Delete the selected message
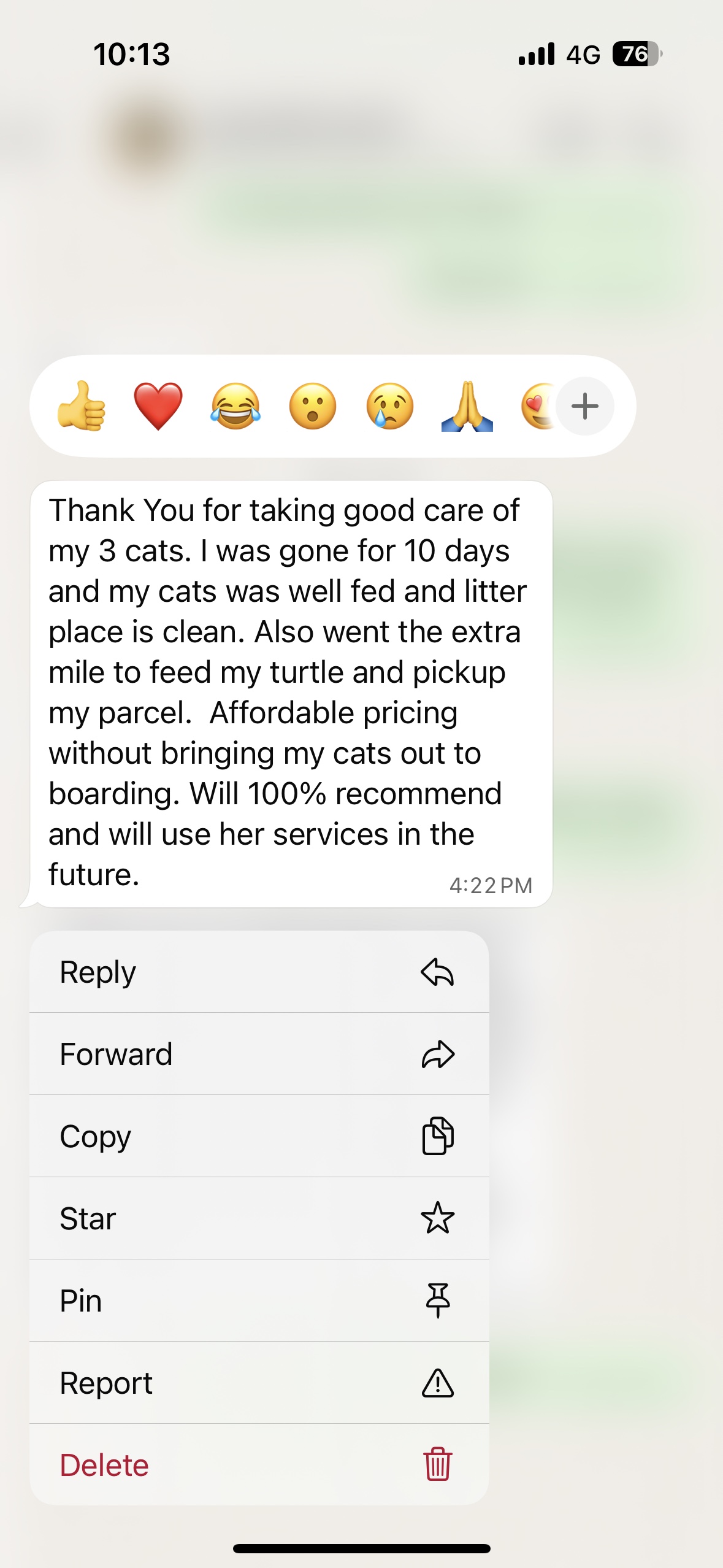723x1568 pixels. [259, 1465]
